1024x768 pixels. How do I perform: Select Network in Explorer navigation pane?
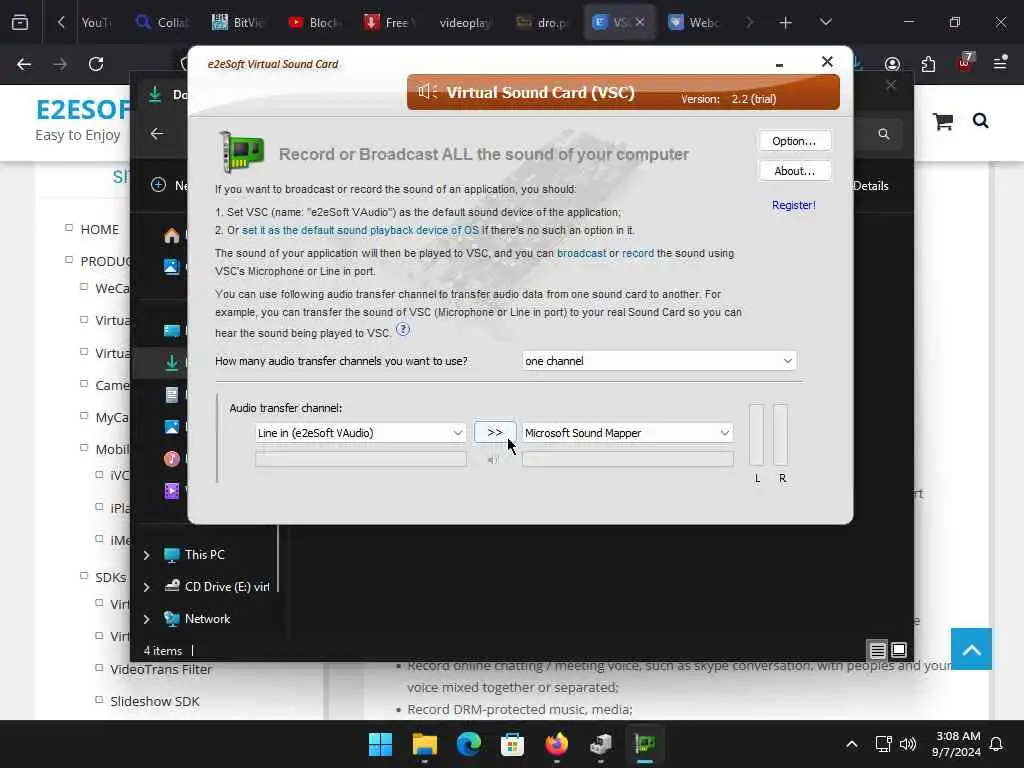(207, 618)
